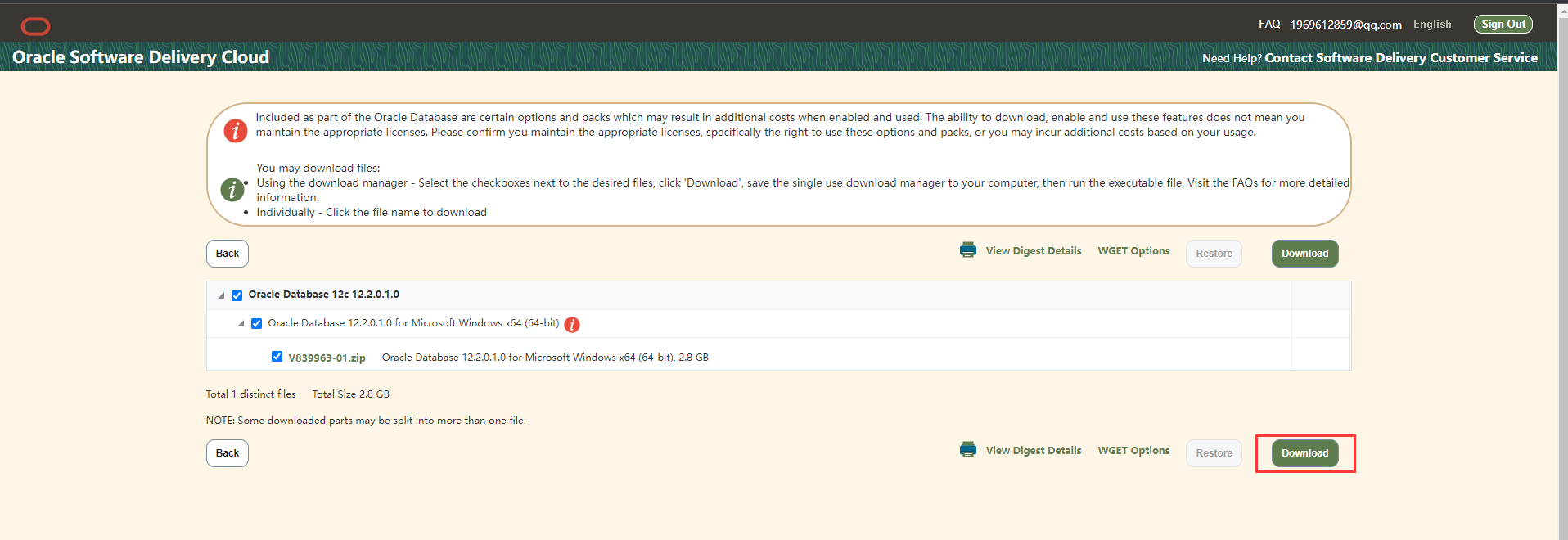Image resolution: width=1568 pixels, height=540 pixels.
Task: Collapse the Microsoft Windows x64 (64-bit) tree node
Action: point(241,323)
